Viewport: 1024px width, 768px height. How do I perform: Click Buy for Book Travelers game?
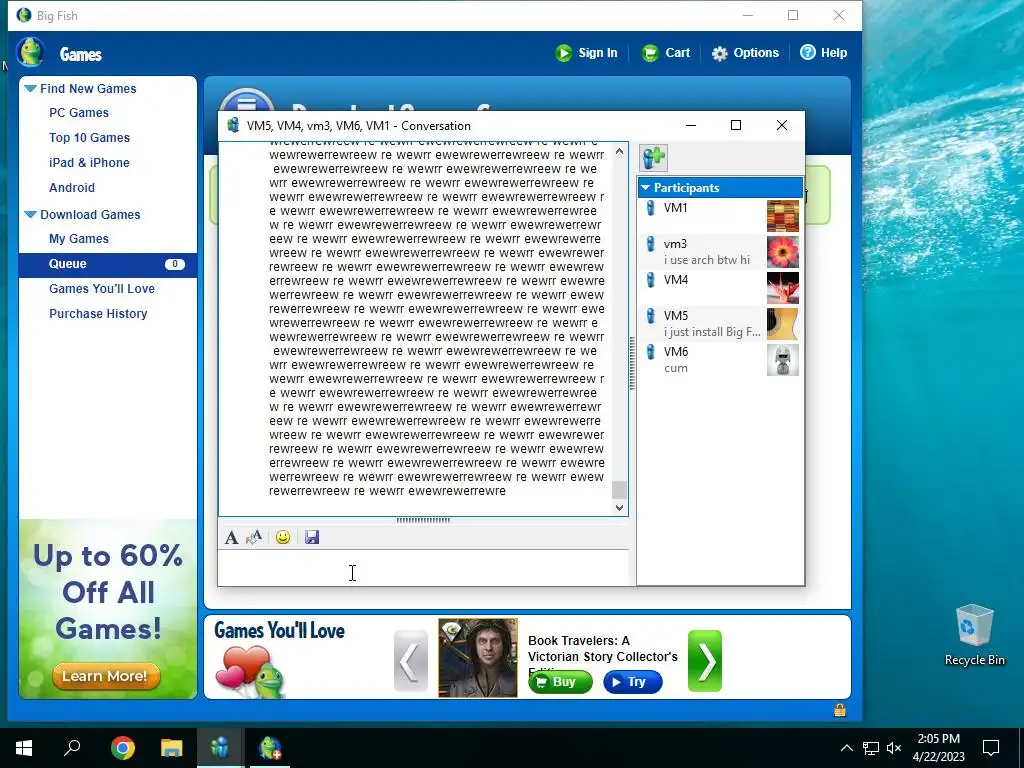[560, 682]
